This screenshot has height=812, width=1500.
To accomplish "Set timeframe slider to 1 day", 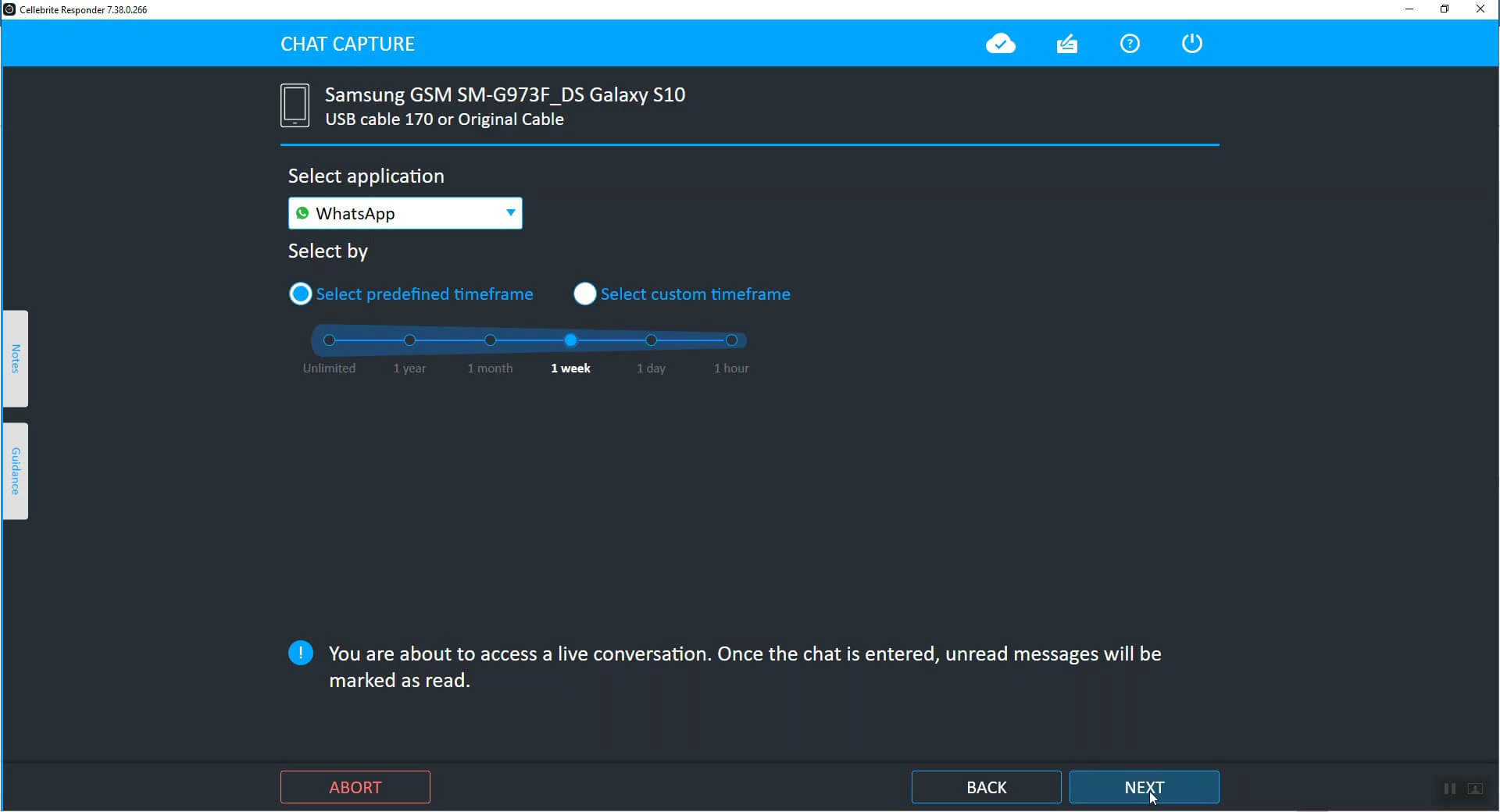I will click(x=651, y=340).
